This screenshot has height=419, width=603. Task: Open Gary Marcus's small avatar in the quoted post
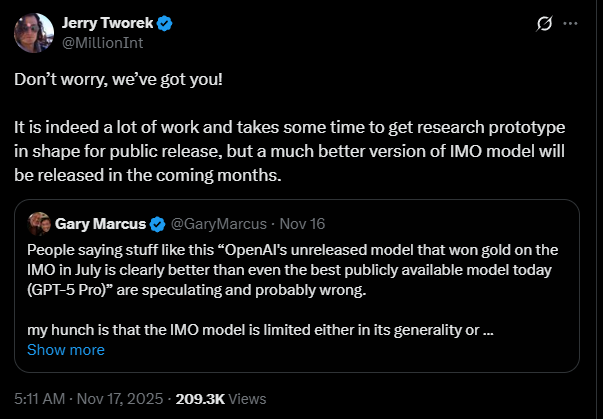point(39,222)
